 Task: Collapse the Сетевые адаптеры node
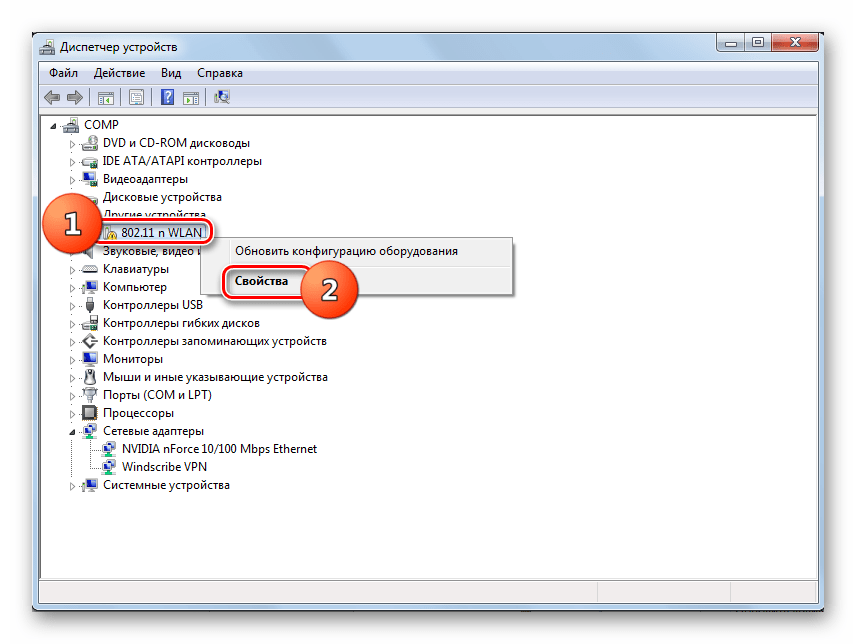click(72, 432)
